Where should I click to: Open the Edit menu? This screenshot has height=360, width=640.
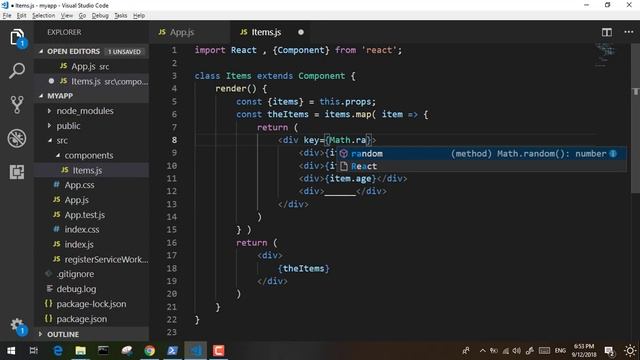click(21, 16)
